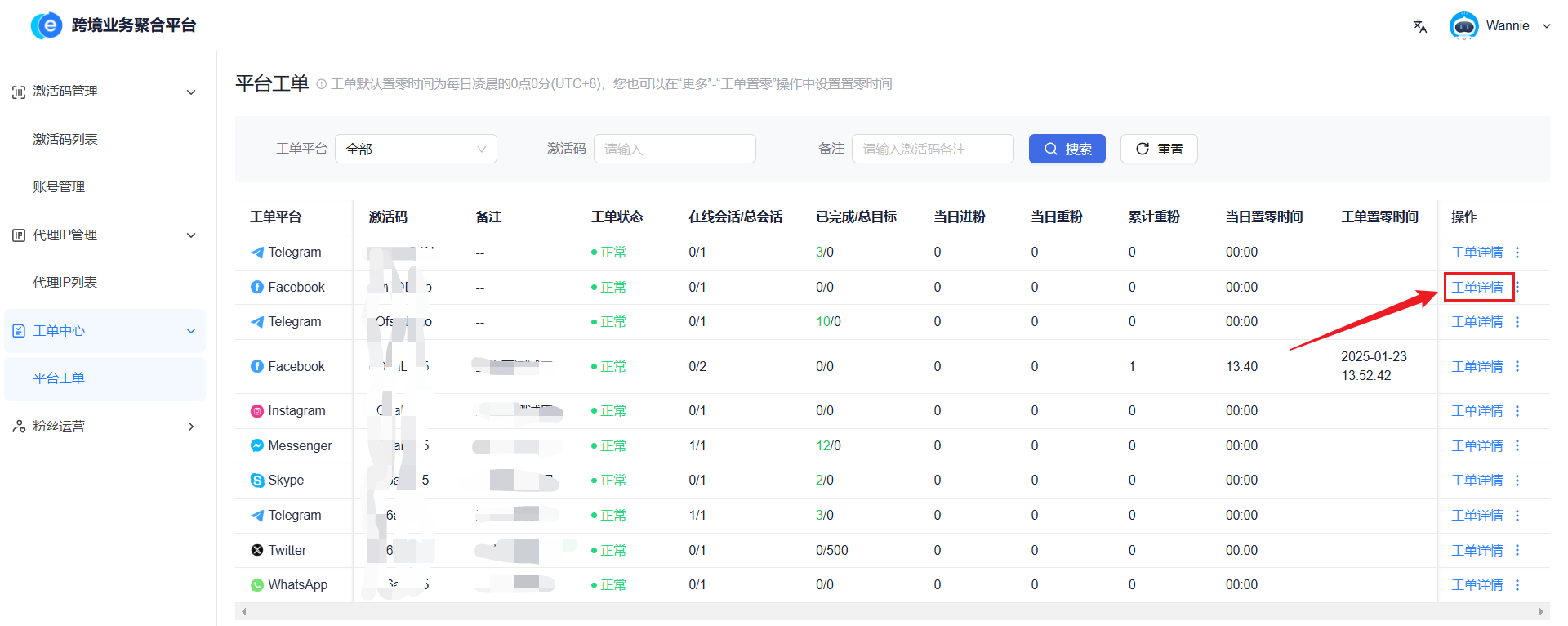Select 账号管理 in sidebar
This screenshot has height=626, width=1568.
[x=59, y=187]
